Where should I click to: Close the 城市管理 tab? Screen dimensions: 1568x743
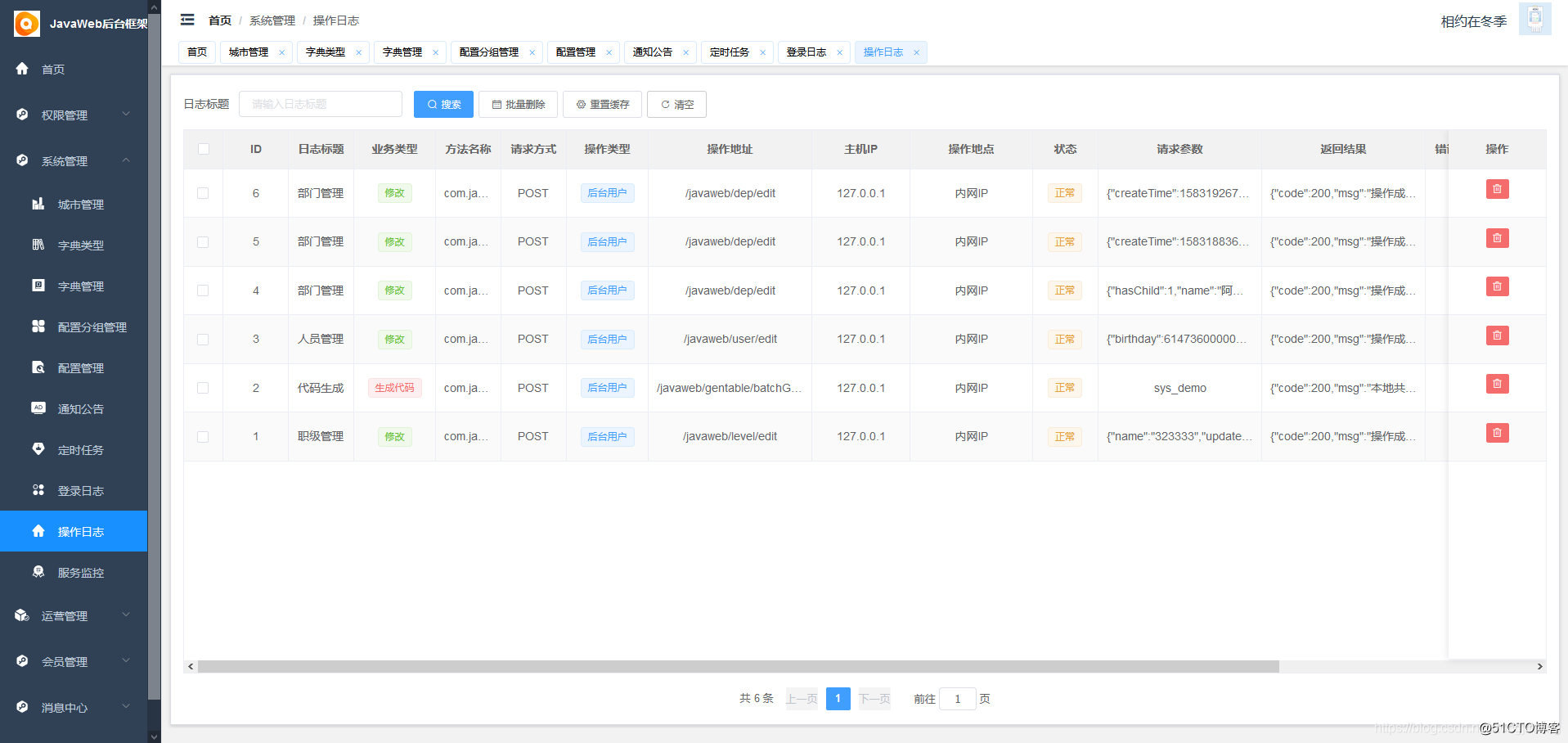click(282, 52)
